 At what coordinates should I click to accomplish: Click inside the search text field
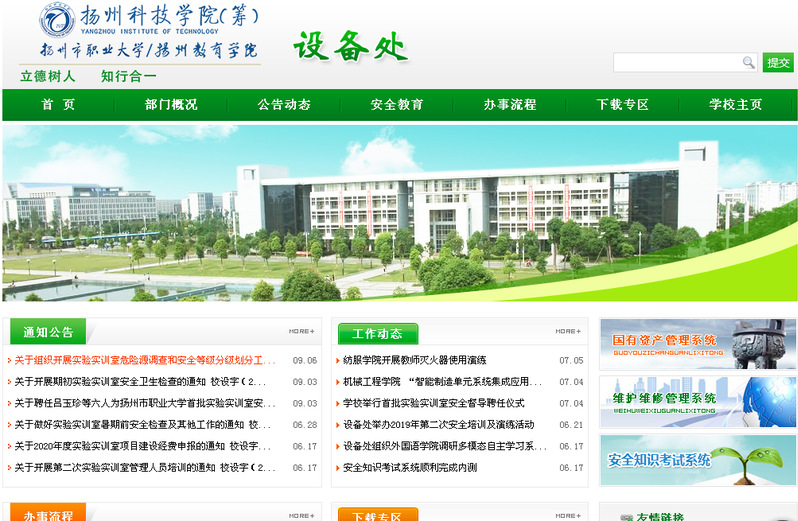tap(678, 63)
